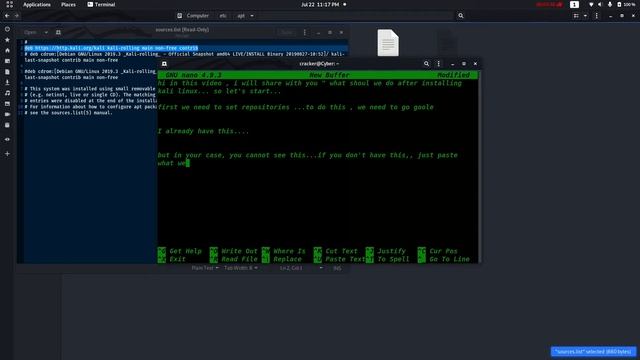640x360 pixels.
Task: Click the workspace indicator number 1
Action: pyautogui.click(x=574, y=4)
